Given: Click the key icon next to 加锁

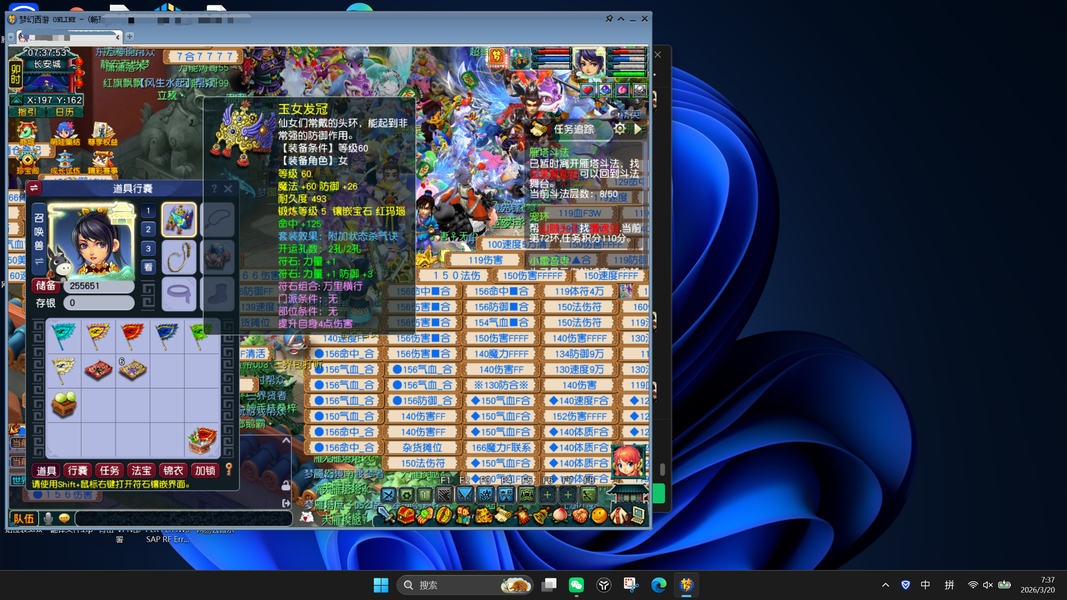Looking at the screenshot, I should 229,469.
